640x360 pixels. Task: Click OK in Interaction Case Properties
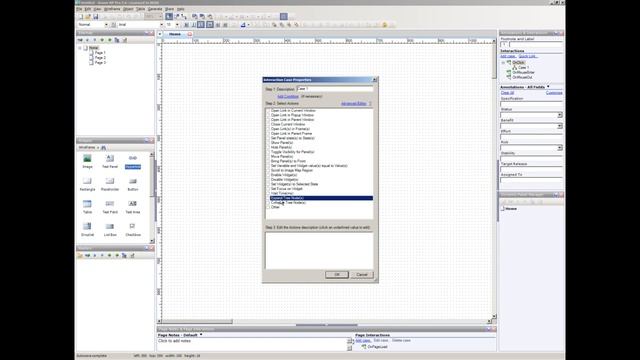pos(337,275)
